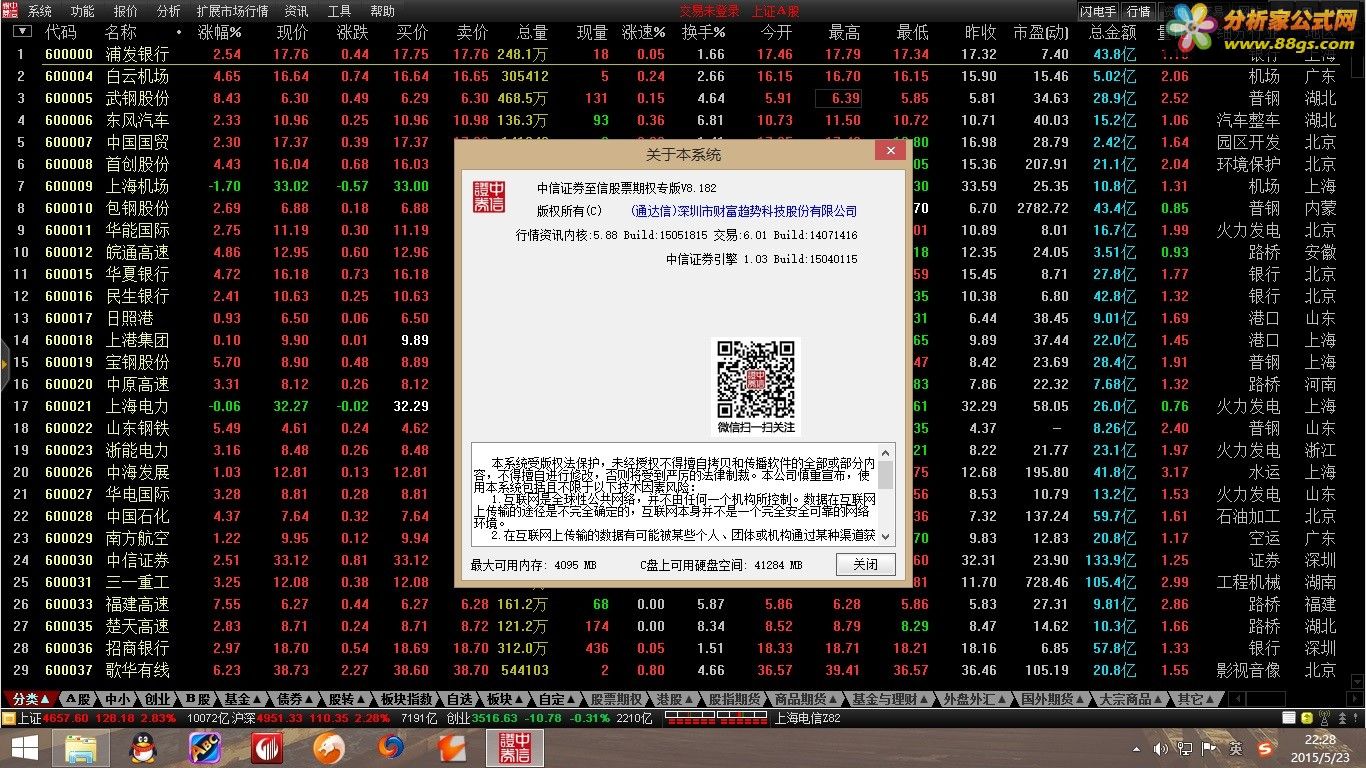
Task: Open the 工具 menu
Action: coord(340,11)
